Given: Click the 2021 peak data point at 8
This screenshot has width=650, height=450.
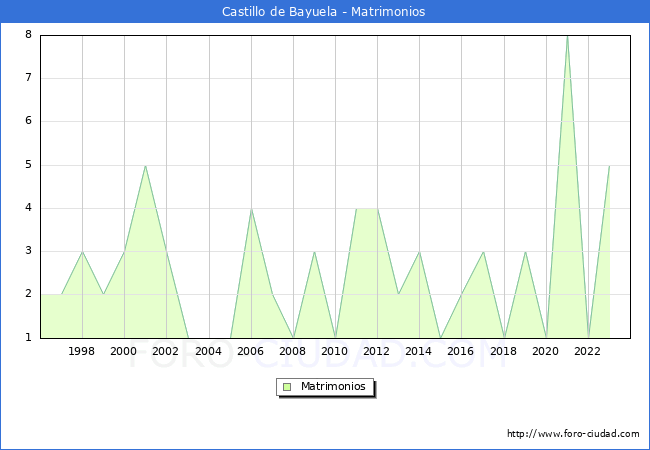Looking at the screenshot, I should [x=567, y=36].
